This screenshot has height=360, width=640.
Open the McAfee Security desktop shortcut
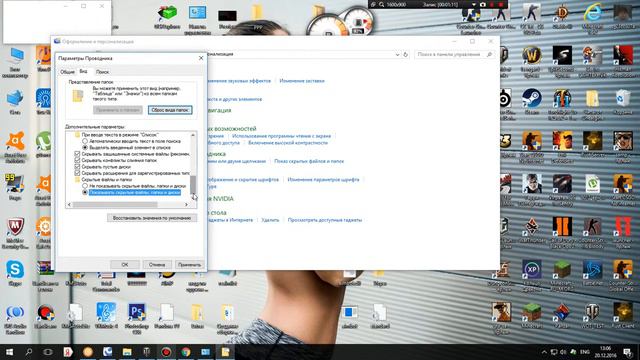pos(15,227)
